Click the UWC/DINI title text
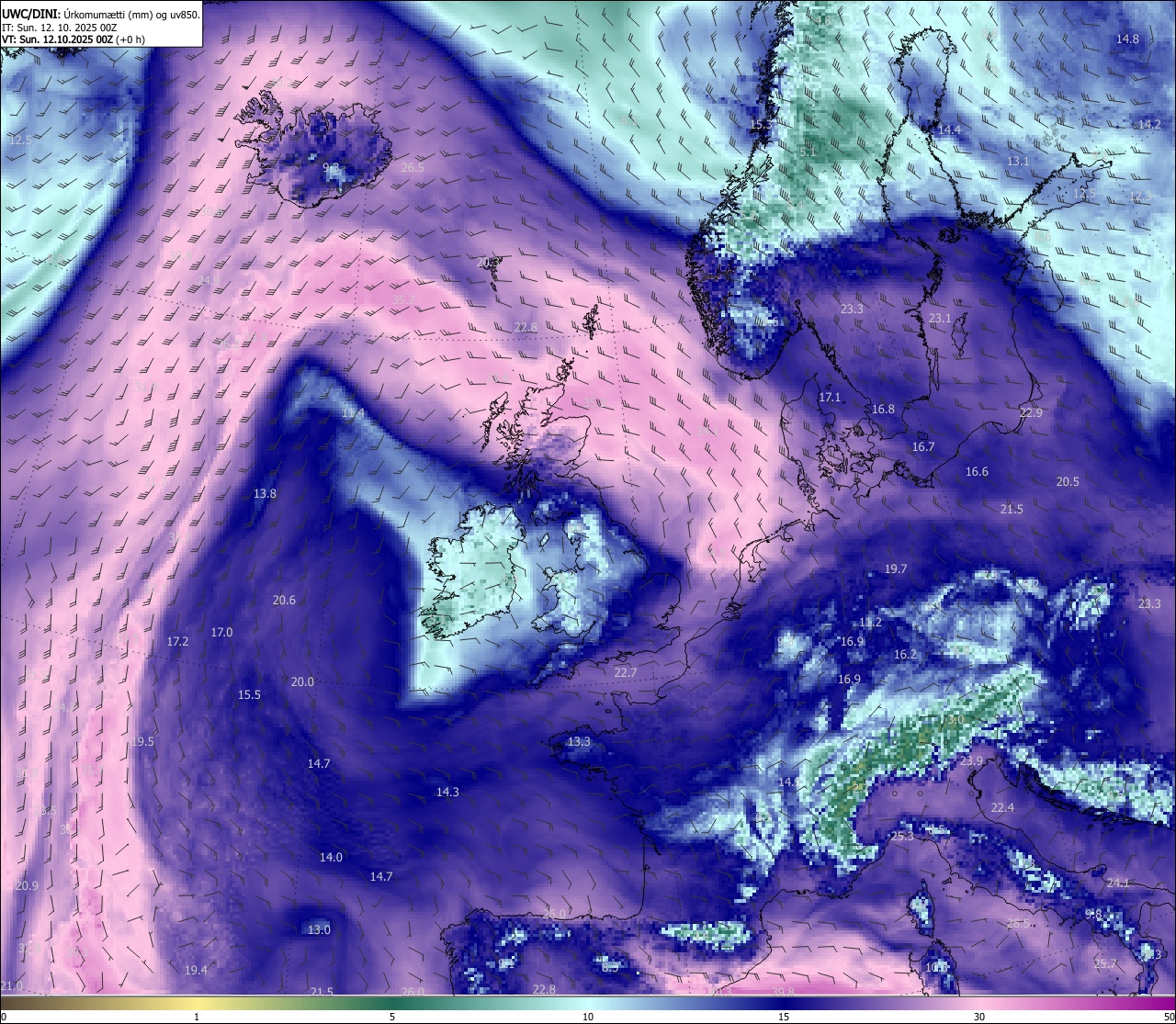The width and height of the screenshot is (1176, 1024). [31, 14]
